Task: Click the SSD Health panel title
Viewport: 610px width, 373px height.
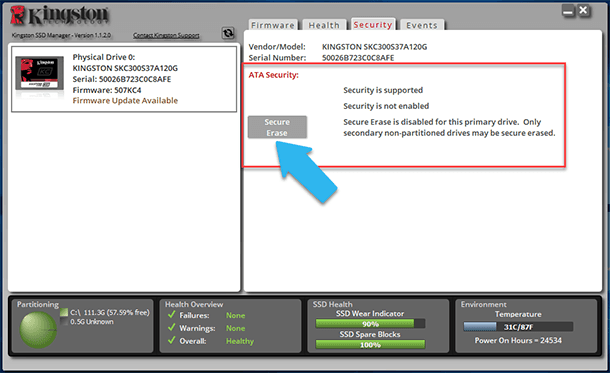Action: click(x=333, y=304)
